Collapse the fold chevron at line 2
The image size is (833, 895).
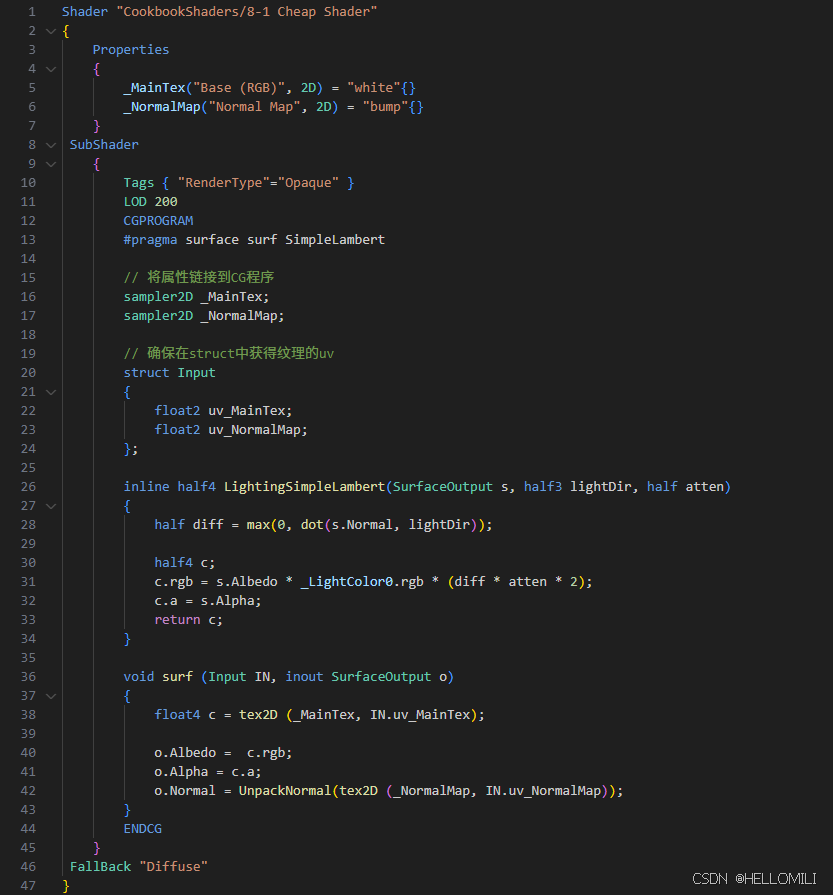51,31
